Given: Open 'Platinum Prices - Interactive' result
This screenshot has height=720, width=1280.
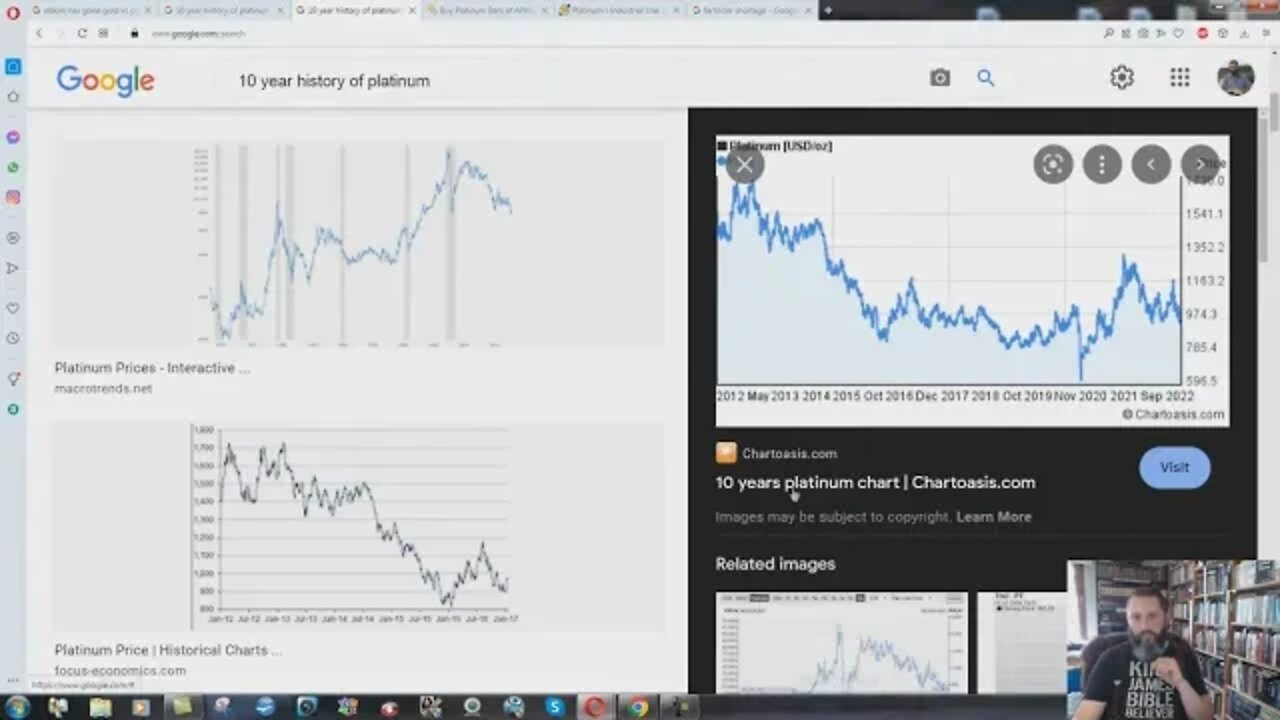Looking at the screenshot, I should [x=152, y=368].
